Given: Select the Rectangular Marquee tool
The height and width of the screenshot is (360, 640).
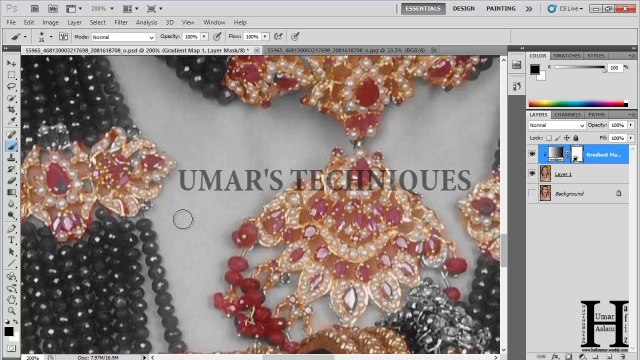Looking at the screenshot, I should 11,75.
